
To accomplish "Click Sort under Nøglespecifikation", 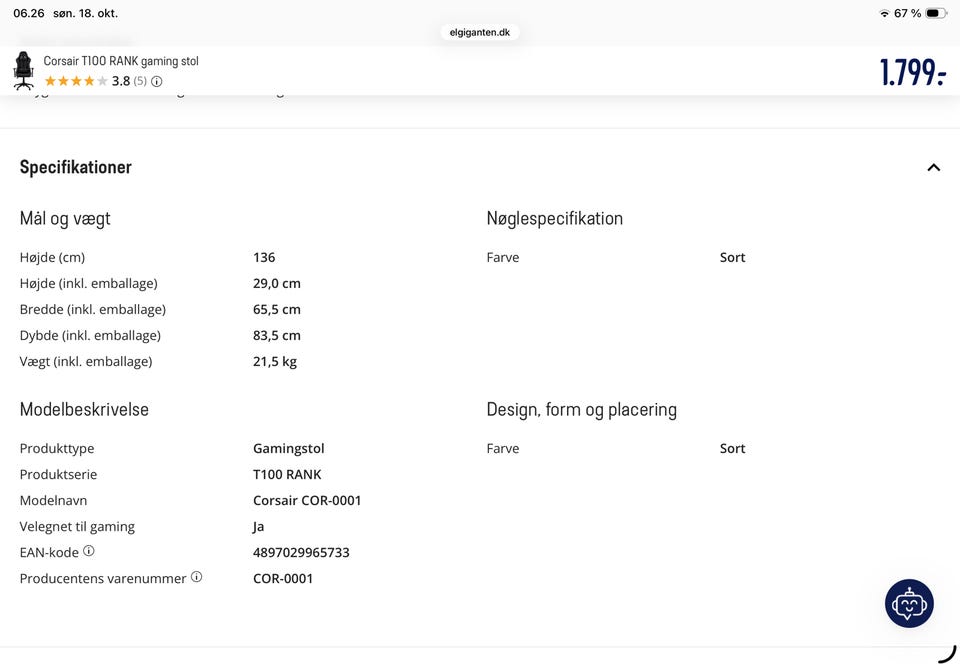I will click(733, 257).
